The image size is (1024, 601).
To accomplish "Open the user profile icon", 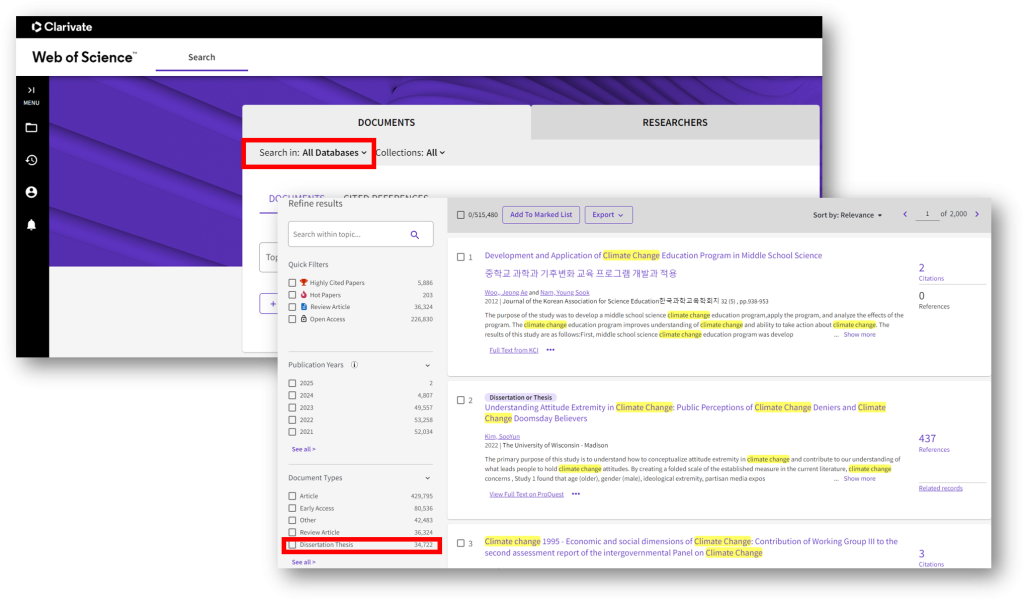I will (x=31, y=192).
